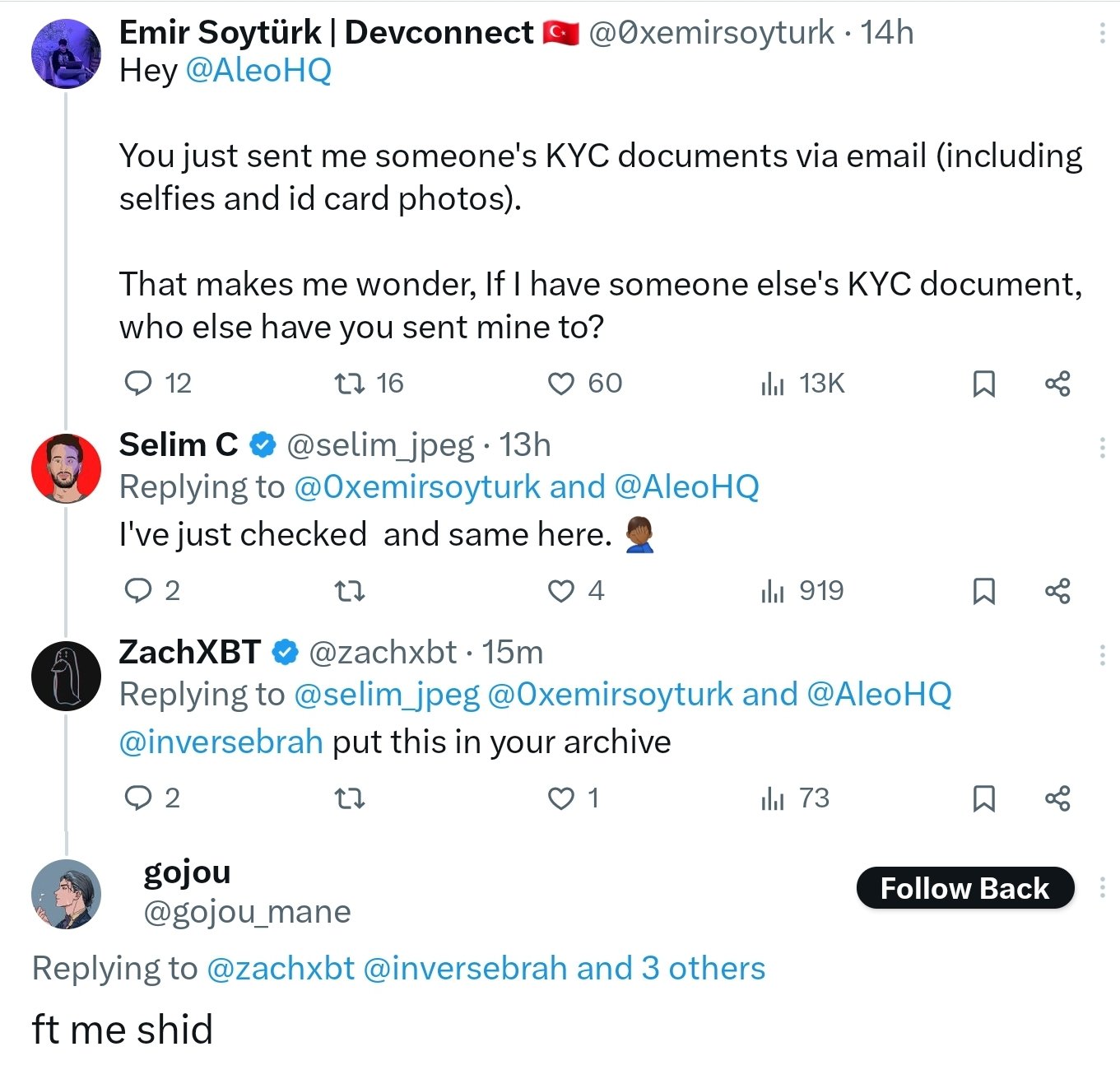Screen dimensions: 1120x1070
Task: Open ZachXBT's profile picture
Action: [x=66, y=675]
